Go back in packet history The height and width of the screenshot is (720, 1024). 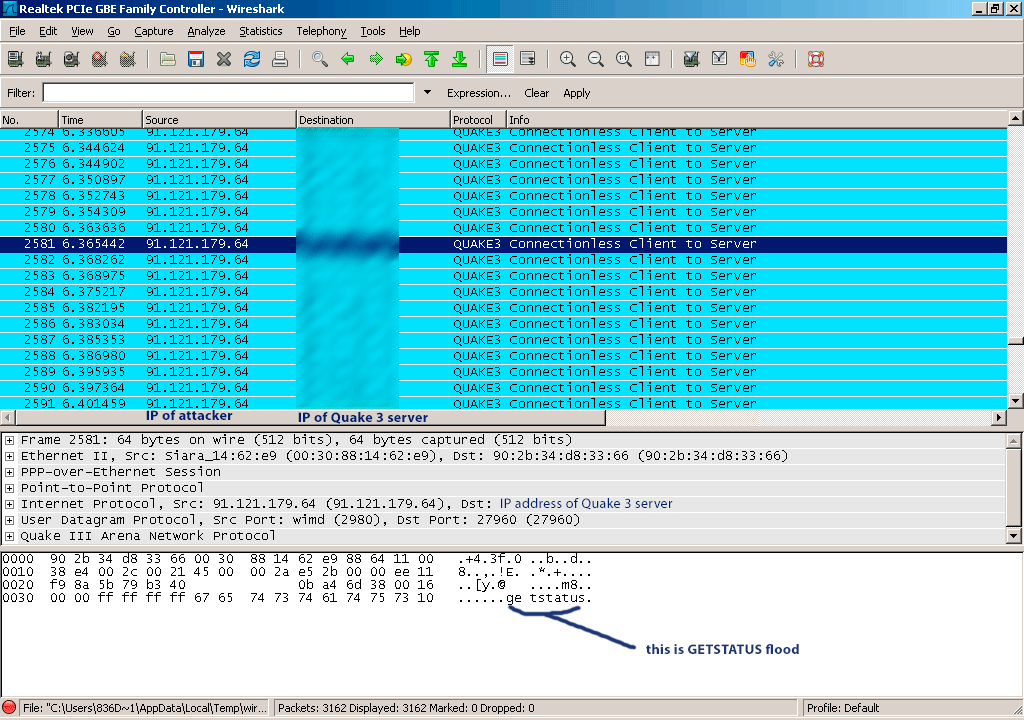click(x=348, y=59)
